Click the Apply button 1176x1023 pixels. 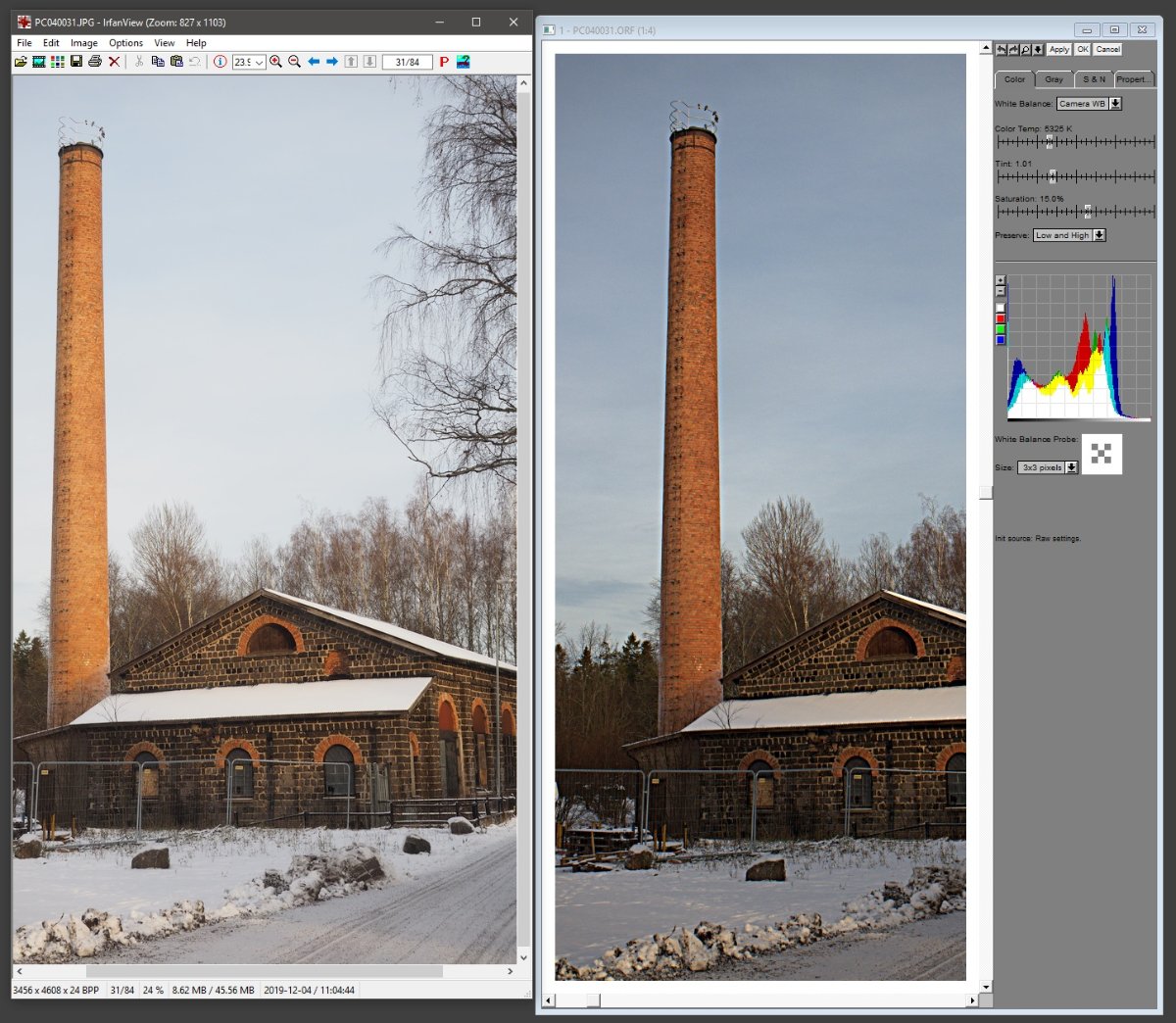[x=1059, y=49]
